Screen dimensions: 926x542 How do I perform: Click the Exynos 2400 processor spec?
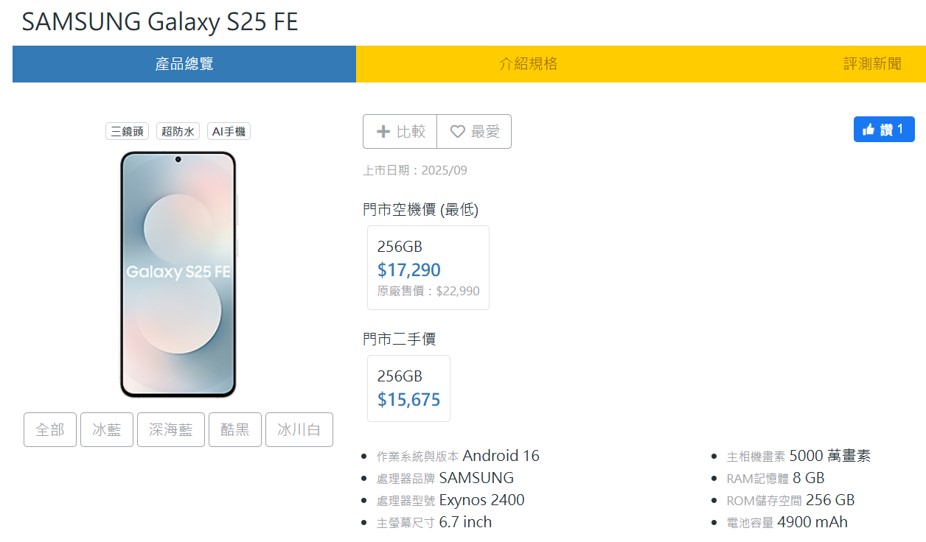point(481,500)
